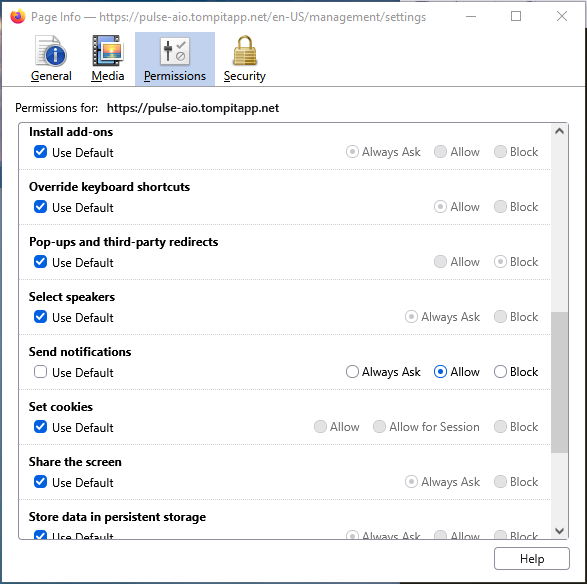Click the scrollbar up arrow
The height and width of the screenshot is (584, 587).
(559, 131)
